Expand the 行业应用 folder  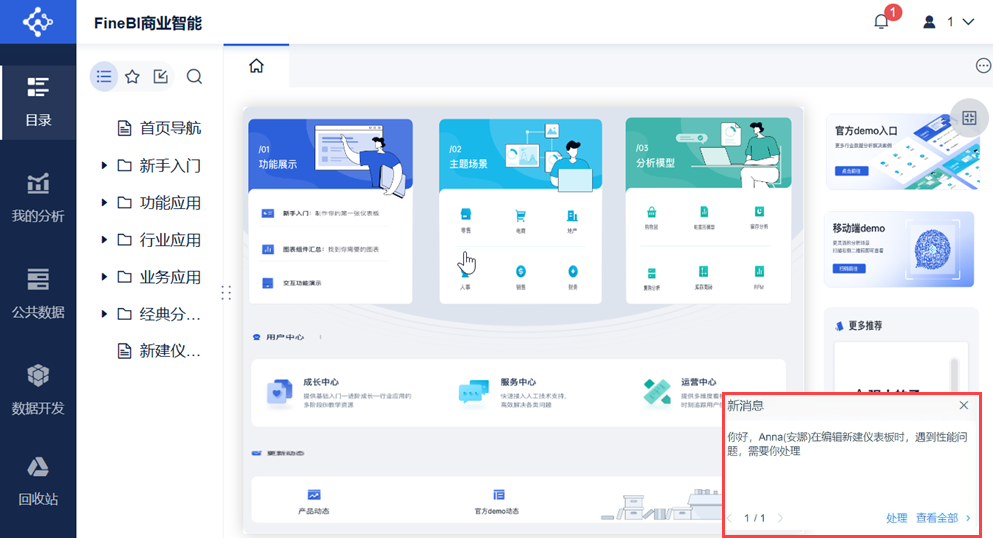pyautogui.click(x=104, y=240)
